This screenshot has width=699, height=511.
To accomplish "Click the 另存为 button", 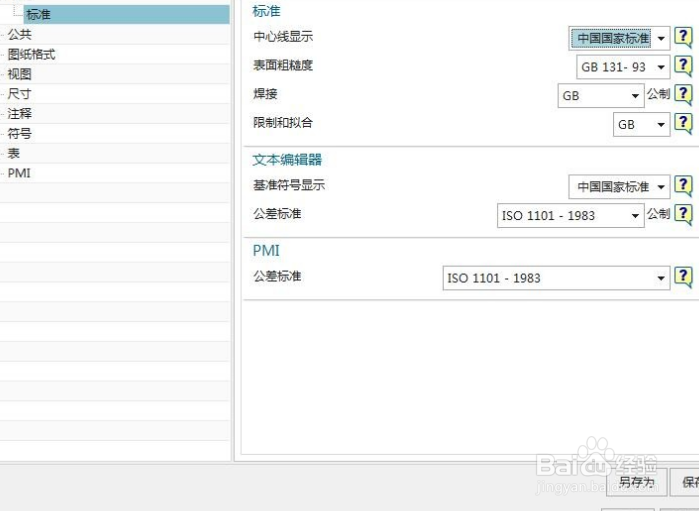I will click(636, 482).
